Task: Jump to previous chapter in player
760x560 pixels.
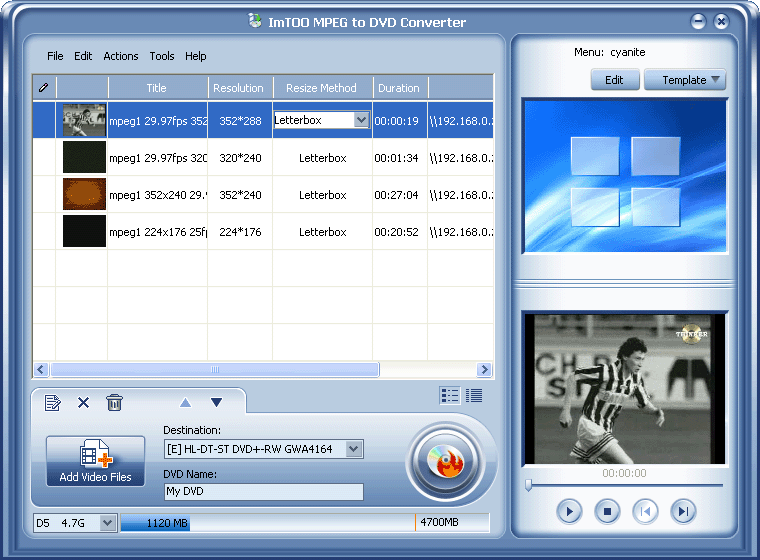Action: pos(646,512)
